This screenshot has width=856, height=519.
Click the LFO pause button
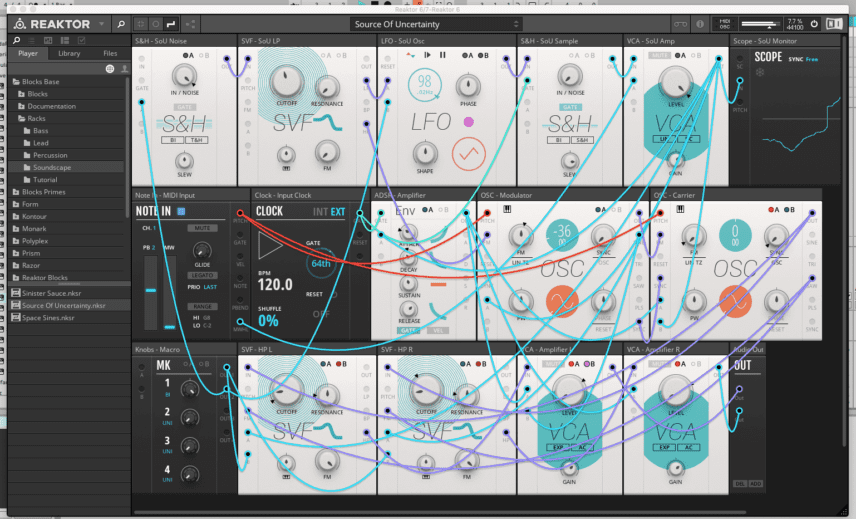coord(443,55)
